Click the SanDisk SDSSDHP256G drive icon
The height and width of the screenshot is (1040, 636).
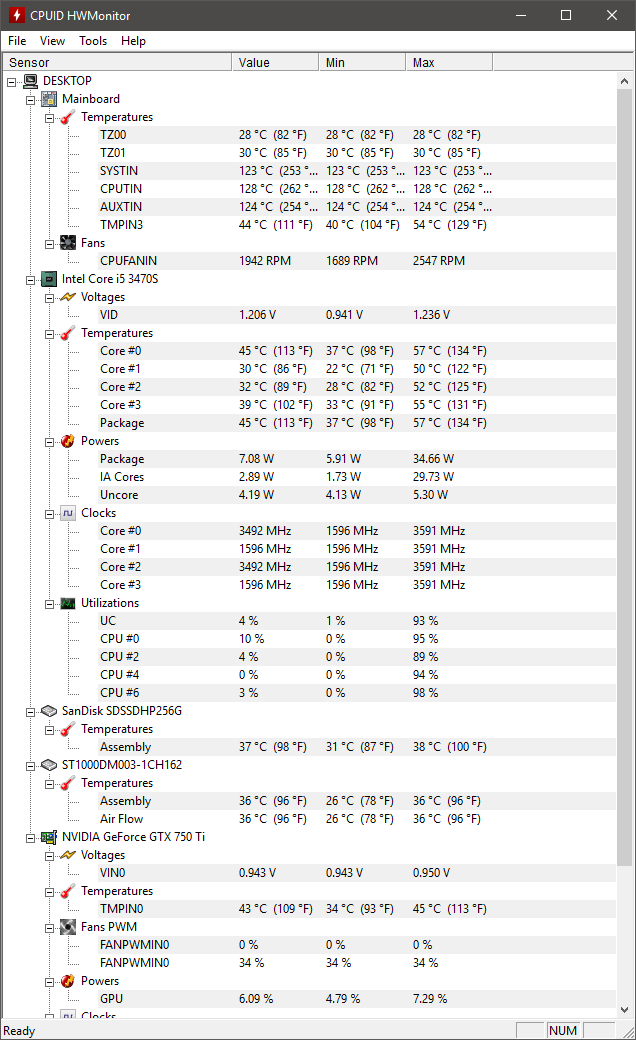click(49, 711)
